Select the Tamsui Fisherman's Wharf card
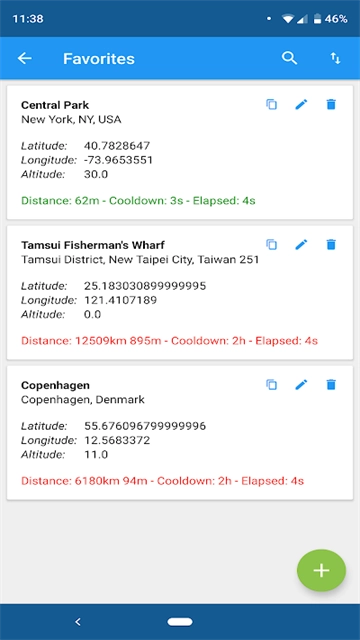This screenshot has width=360, height=640. pos(180,293)
